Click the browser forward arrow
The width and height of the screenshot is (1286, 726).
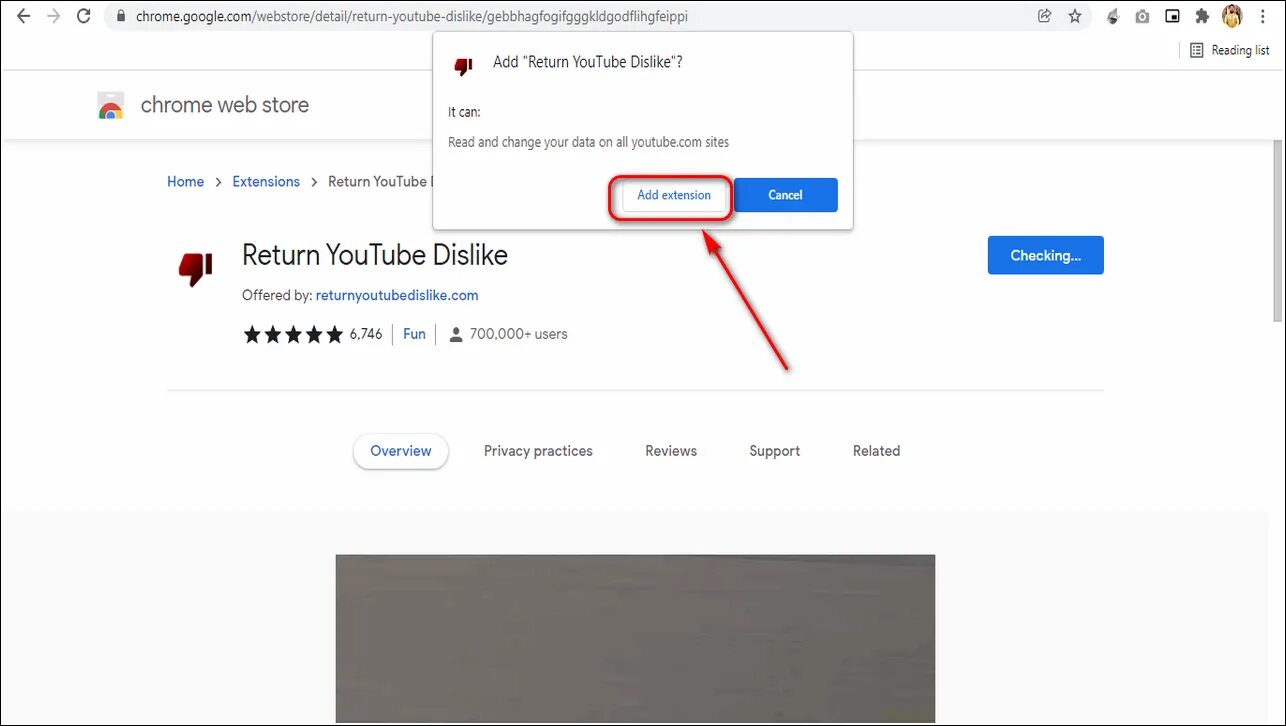[54, 16]
